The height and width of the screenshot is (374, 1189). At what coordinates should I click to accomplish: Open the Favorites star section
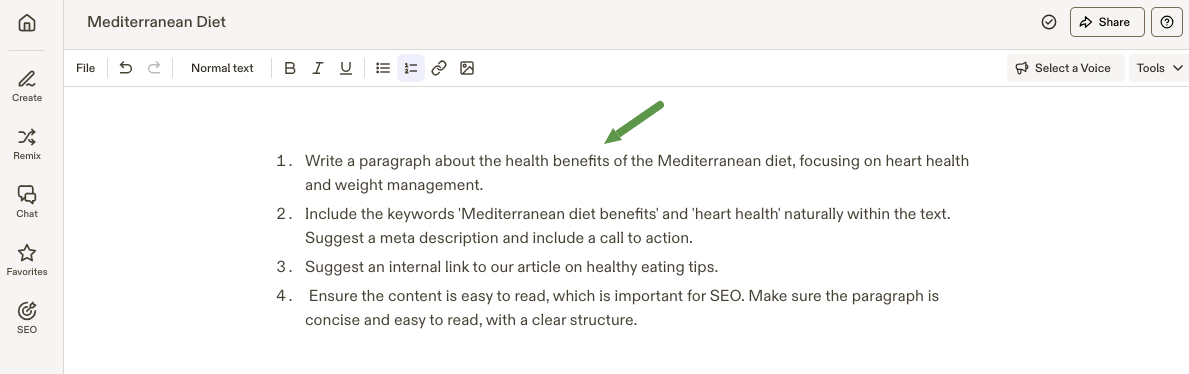[x=27, y=259]
